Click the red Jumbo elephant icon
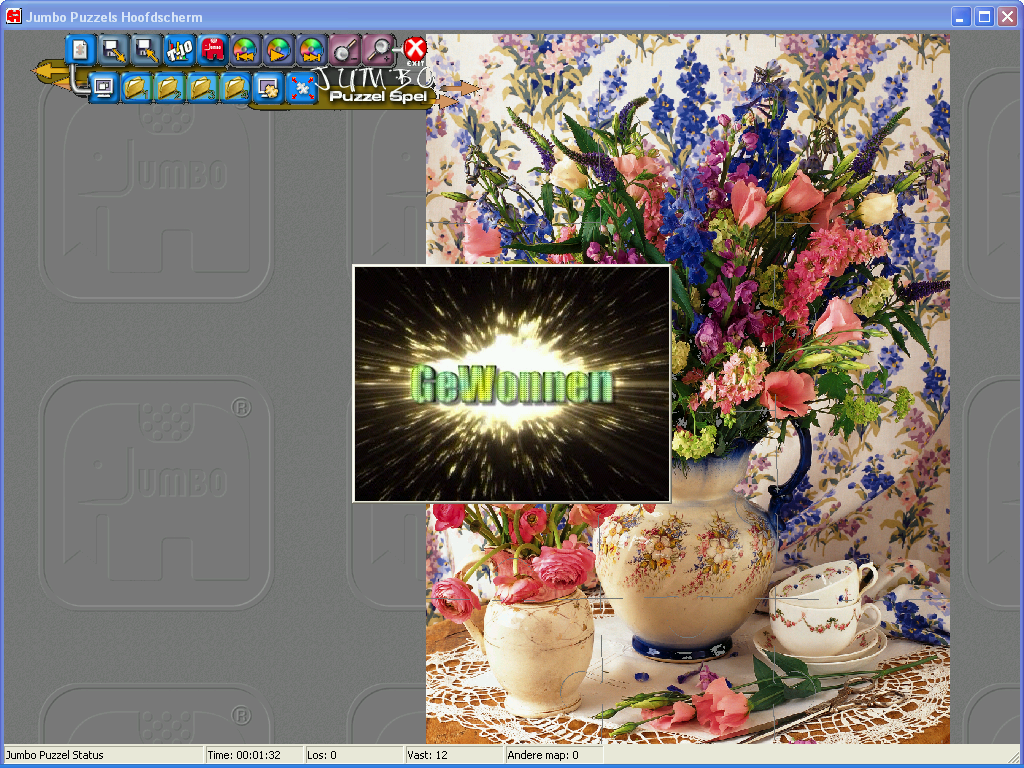 (x=212, y=50)
